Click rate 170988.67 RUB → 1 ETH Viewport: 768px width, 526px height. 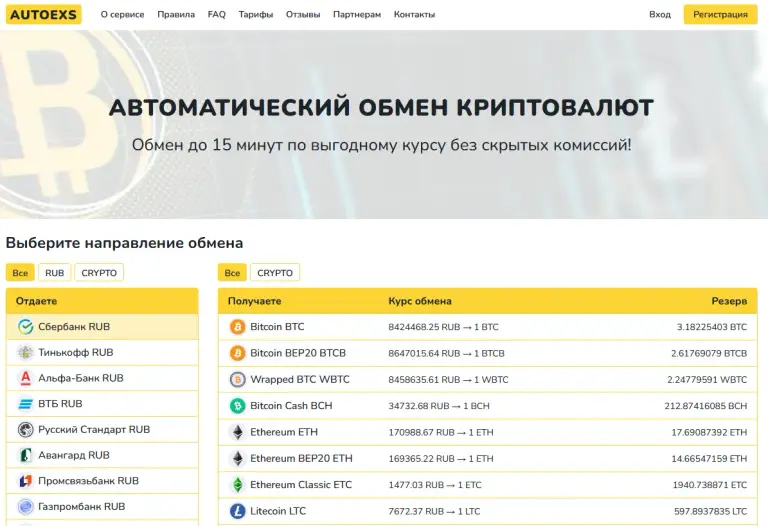coord(441,432)
